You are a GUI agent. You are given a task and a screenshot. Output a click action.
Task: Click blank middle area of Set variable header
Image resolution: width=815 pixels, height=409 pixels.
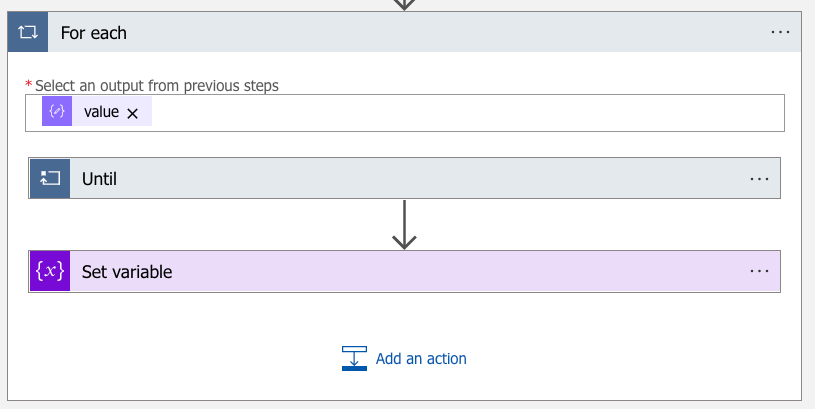(450, 271)
